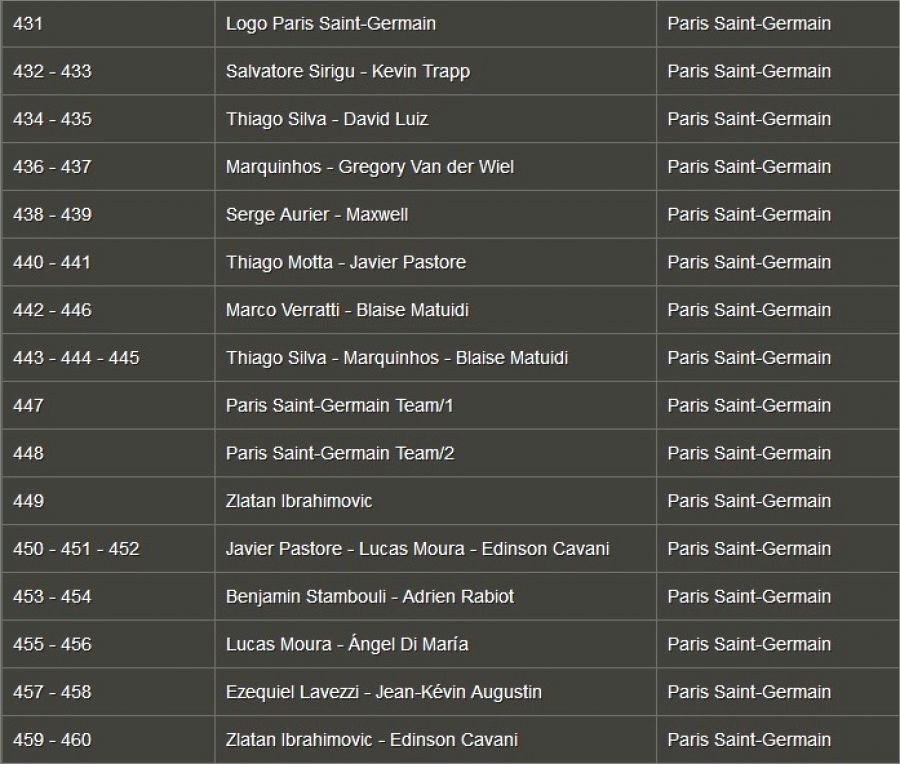The width and height of the screenshot is (900, 764).
Task: Click the "450 - 451 - 452" number cell
Action: [76, 548]
